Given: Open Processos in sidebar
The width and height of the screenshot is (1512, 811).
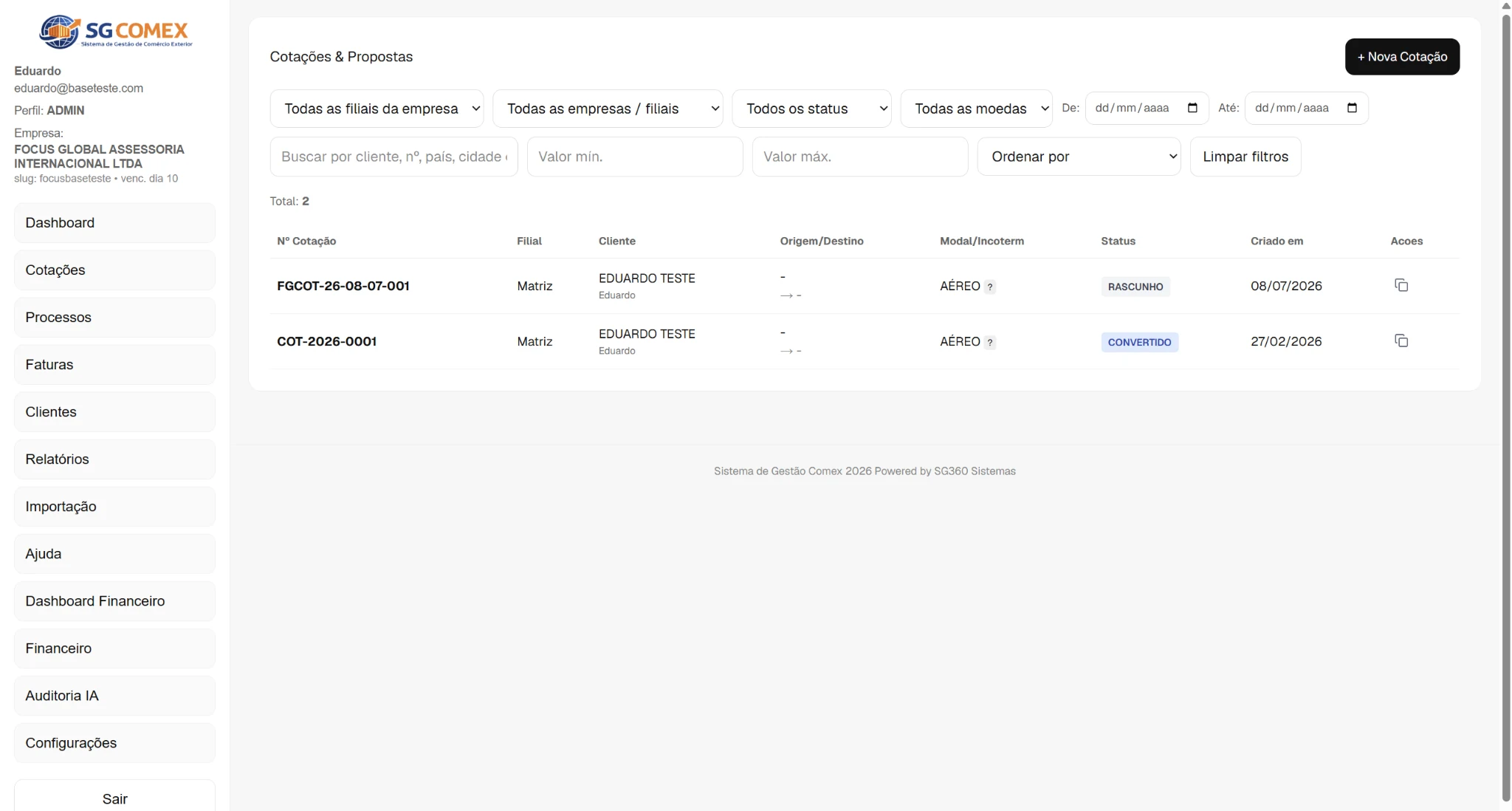Looking at the screenshot, I should 114,318.
